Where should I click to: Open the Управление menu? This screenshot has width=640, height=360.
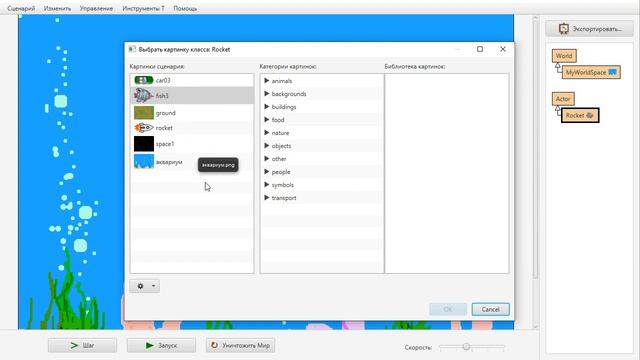(x=96, y=8)
